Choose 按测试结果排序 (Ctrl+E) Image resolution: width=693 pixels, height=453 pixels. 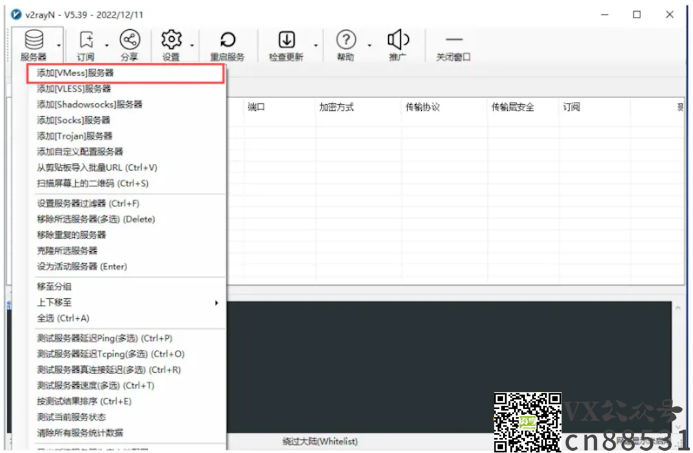point(84,401)
